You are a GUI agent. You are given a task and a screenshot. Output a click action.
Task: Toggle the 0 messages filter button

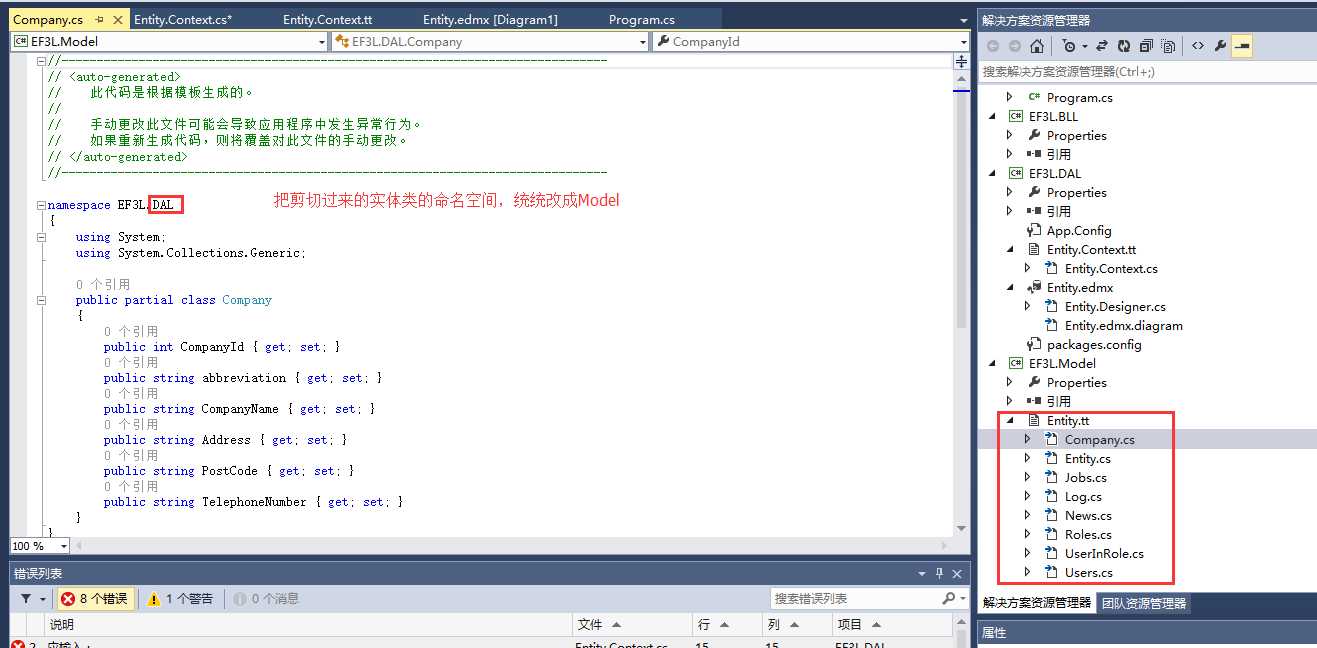point(266,599)
